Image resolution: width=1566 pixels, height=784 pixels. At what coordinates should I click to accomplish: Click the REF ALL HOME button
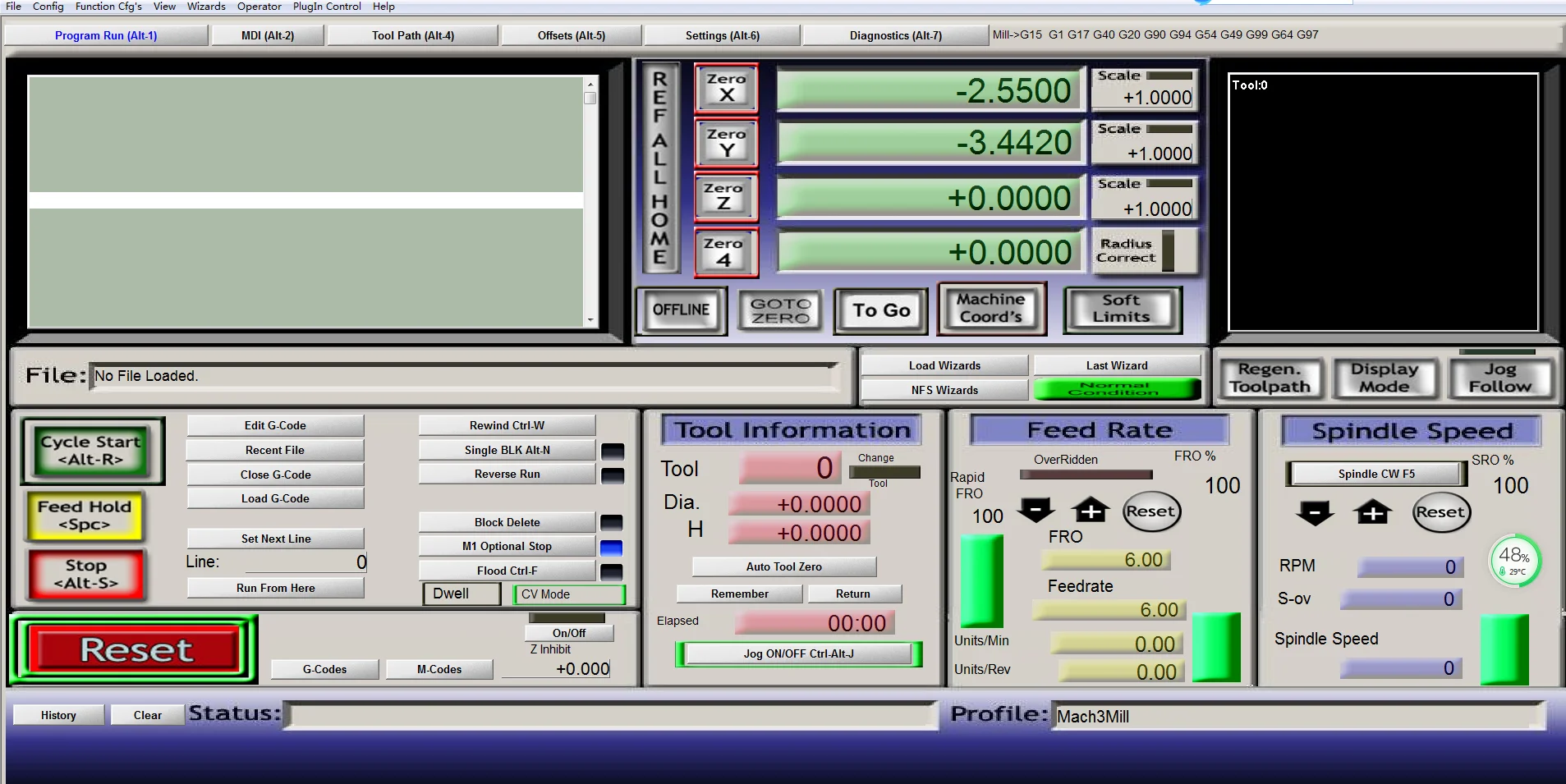tap(660, 168)
